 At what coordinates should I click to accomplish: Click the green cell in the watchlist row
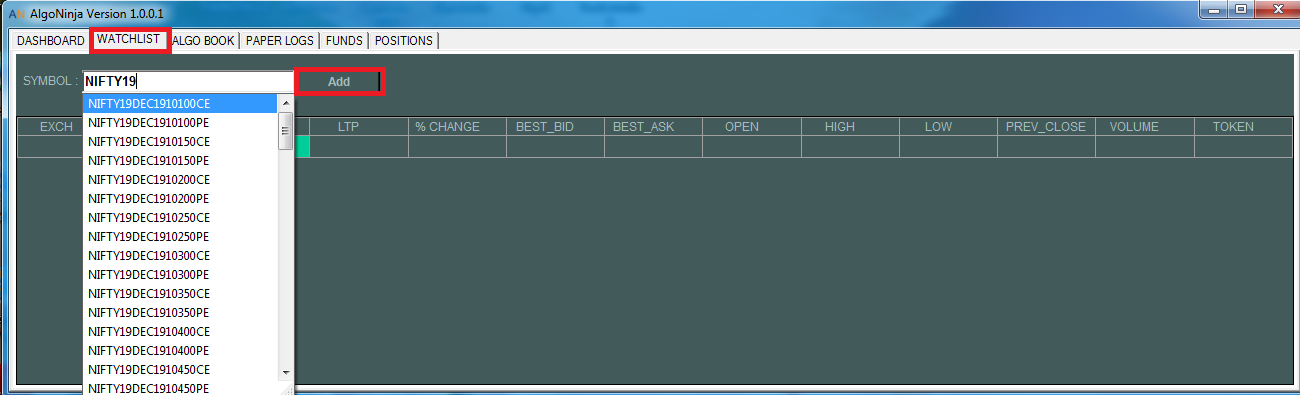coord(302,147)
